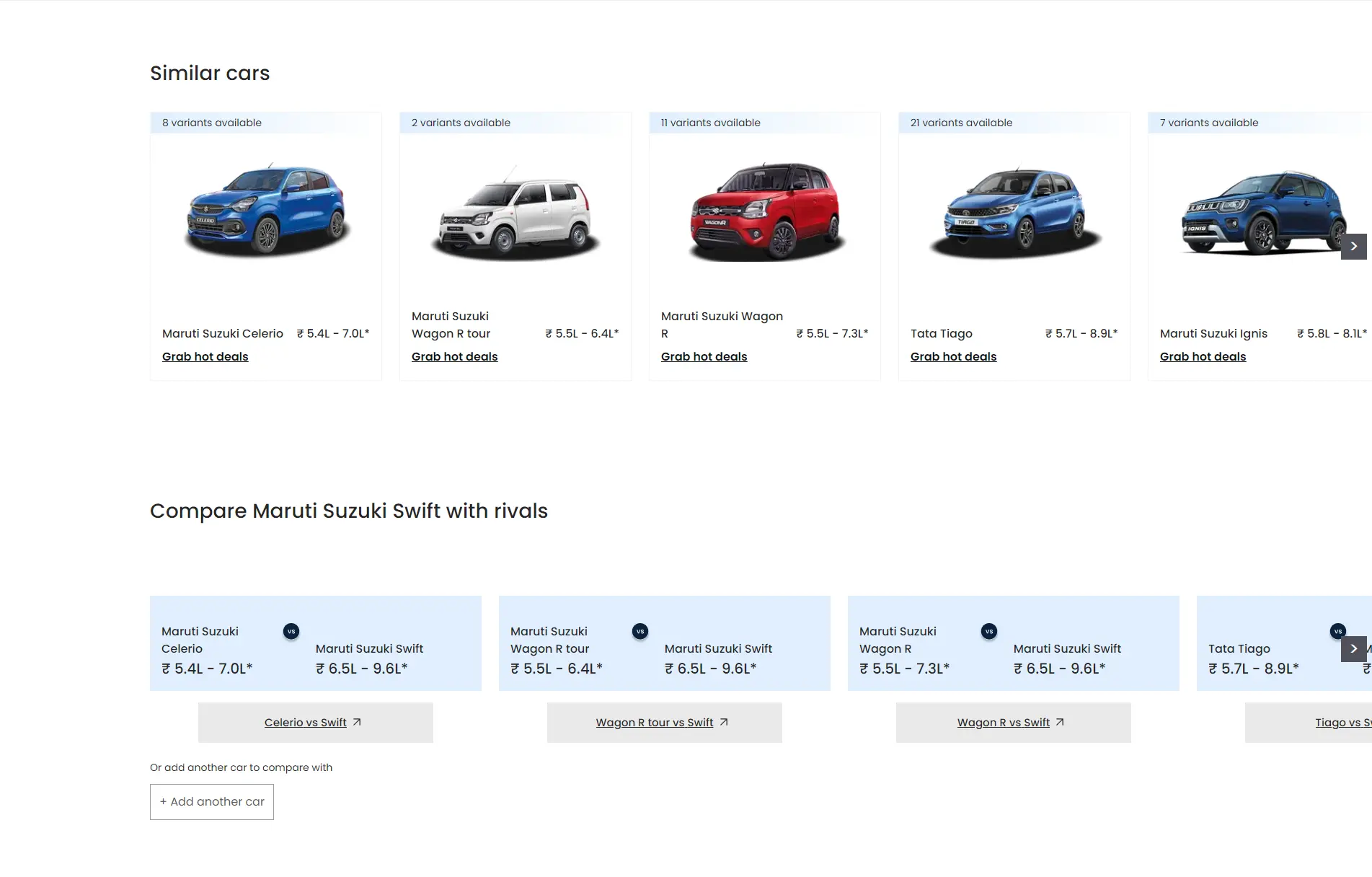
Task: Open the blue Maruti Suzuki Ignis image
Action: (1263, 213)
